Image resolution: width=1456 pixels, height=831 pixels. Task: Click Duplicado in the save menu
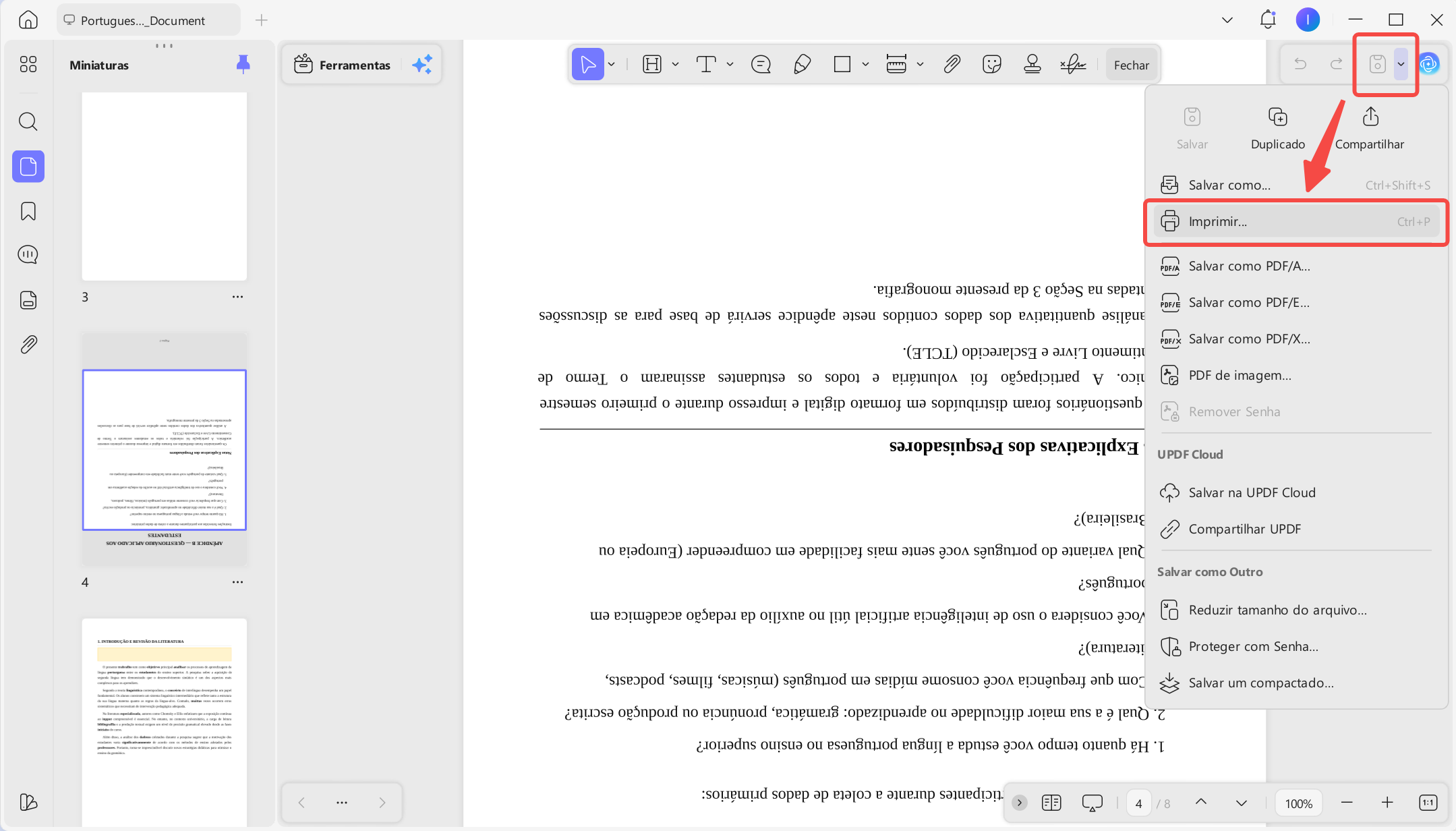pyautogui.click(x=1277, y=128)
